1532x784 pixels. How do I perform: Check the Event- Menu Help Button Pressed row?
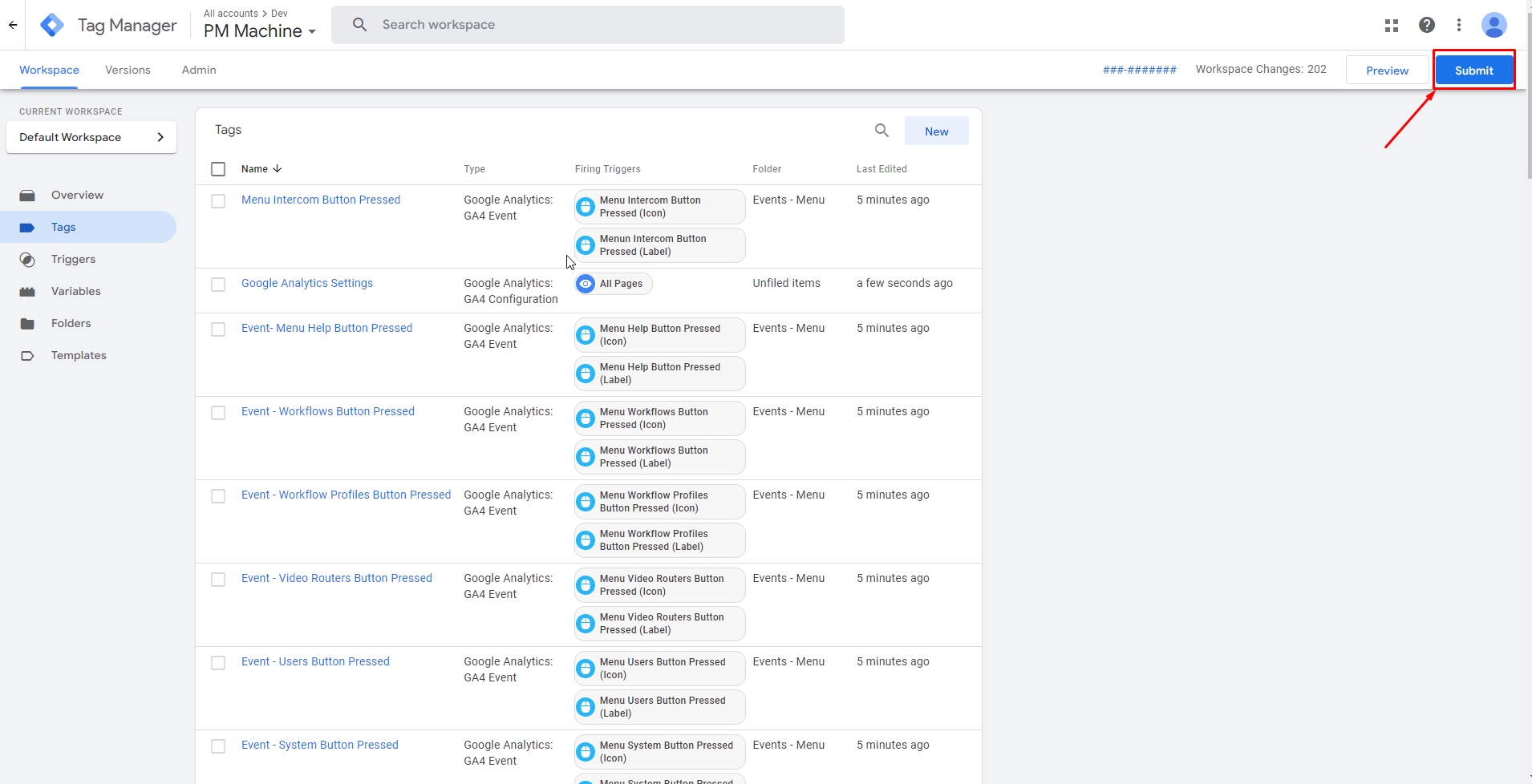tap(218, 329)
